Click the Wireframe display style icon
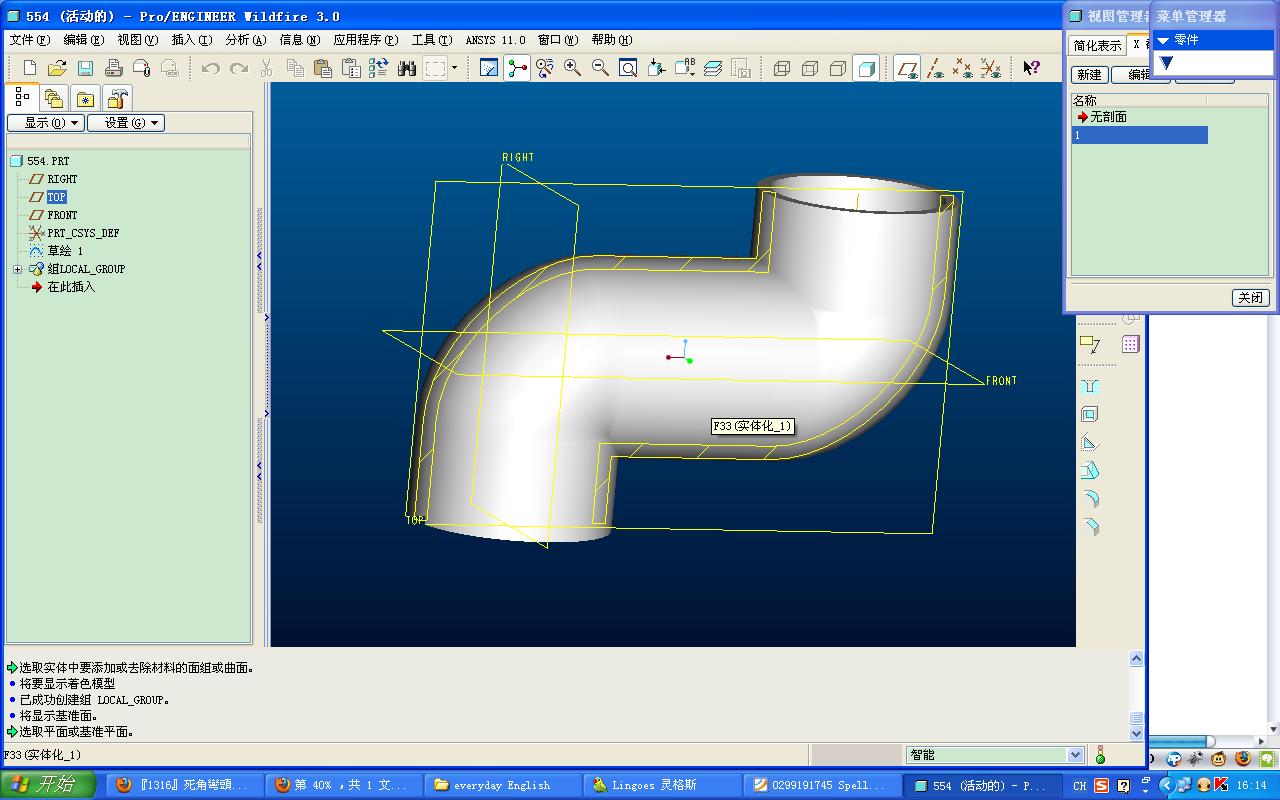The width and height of the screenshot is (1280, 800). pyautogui.click(x=782, y=68)
